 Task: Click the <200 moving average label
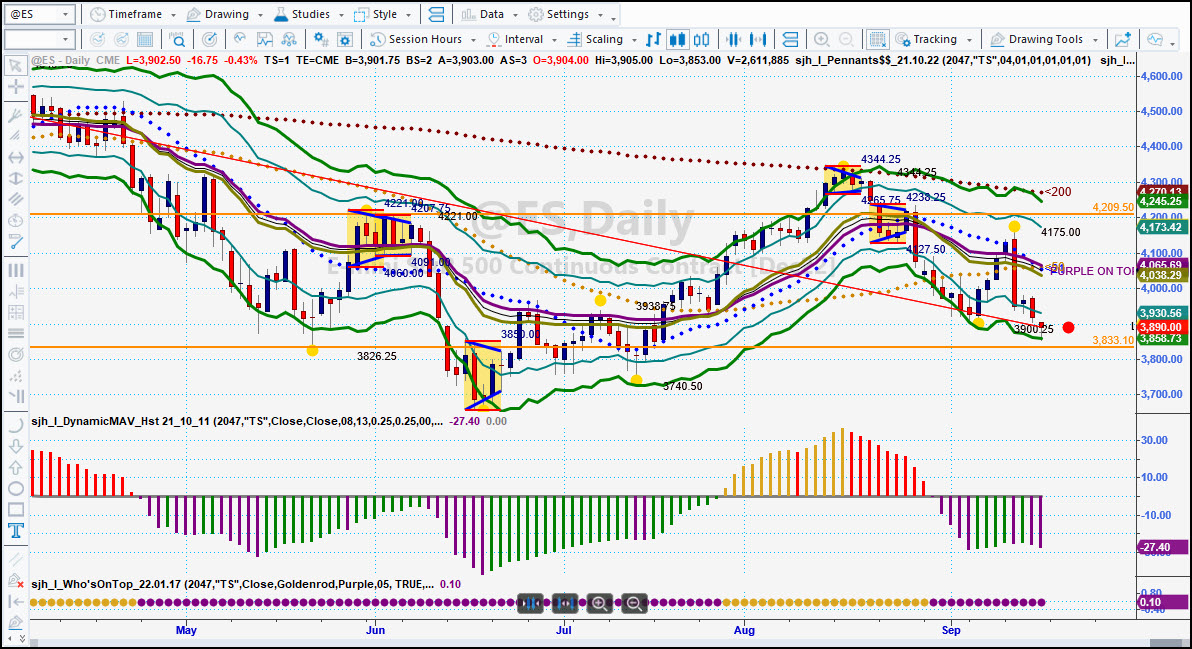click(x=1057, y=192)
